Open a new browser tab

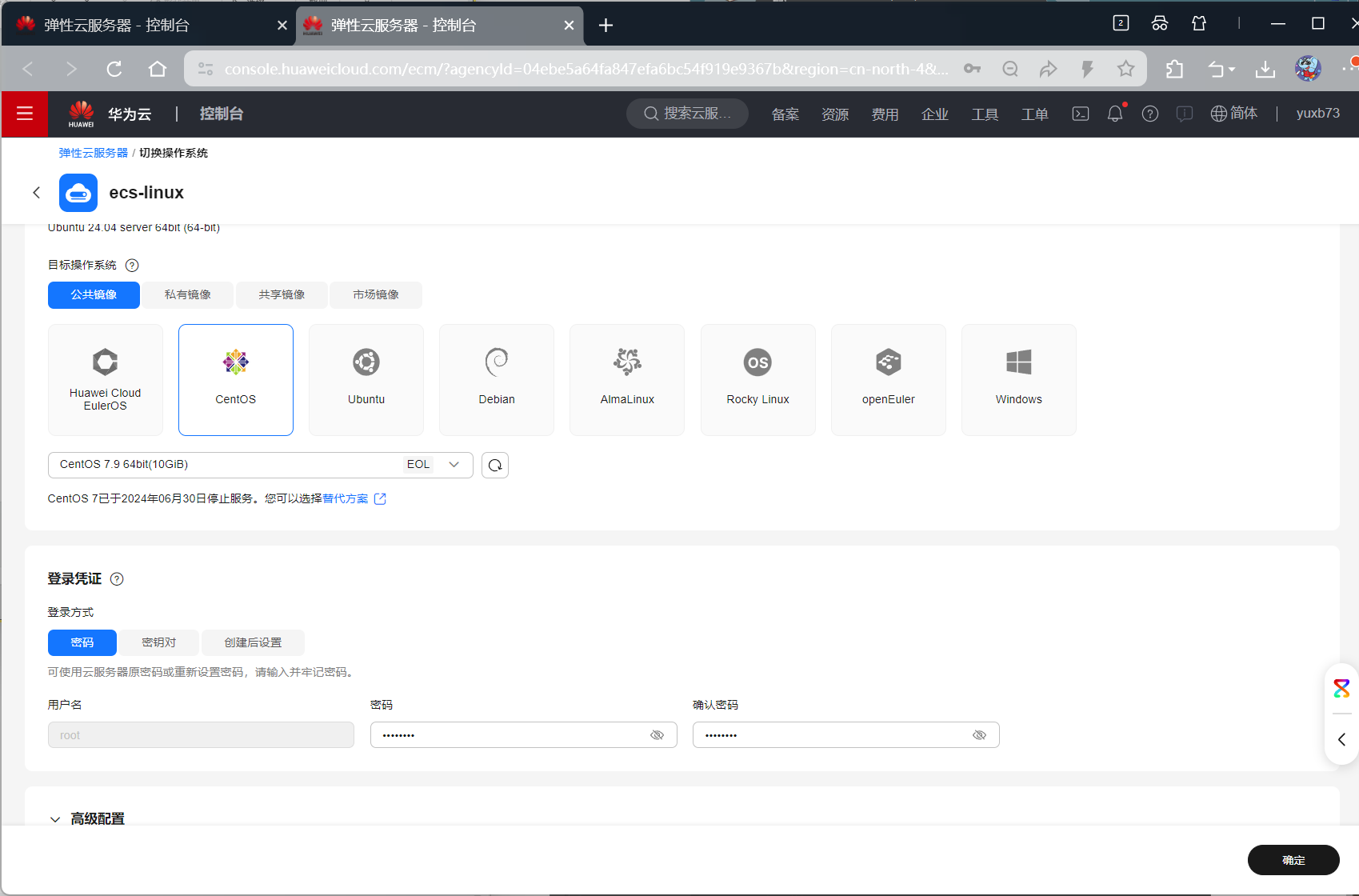[x=606, y=26]
